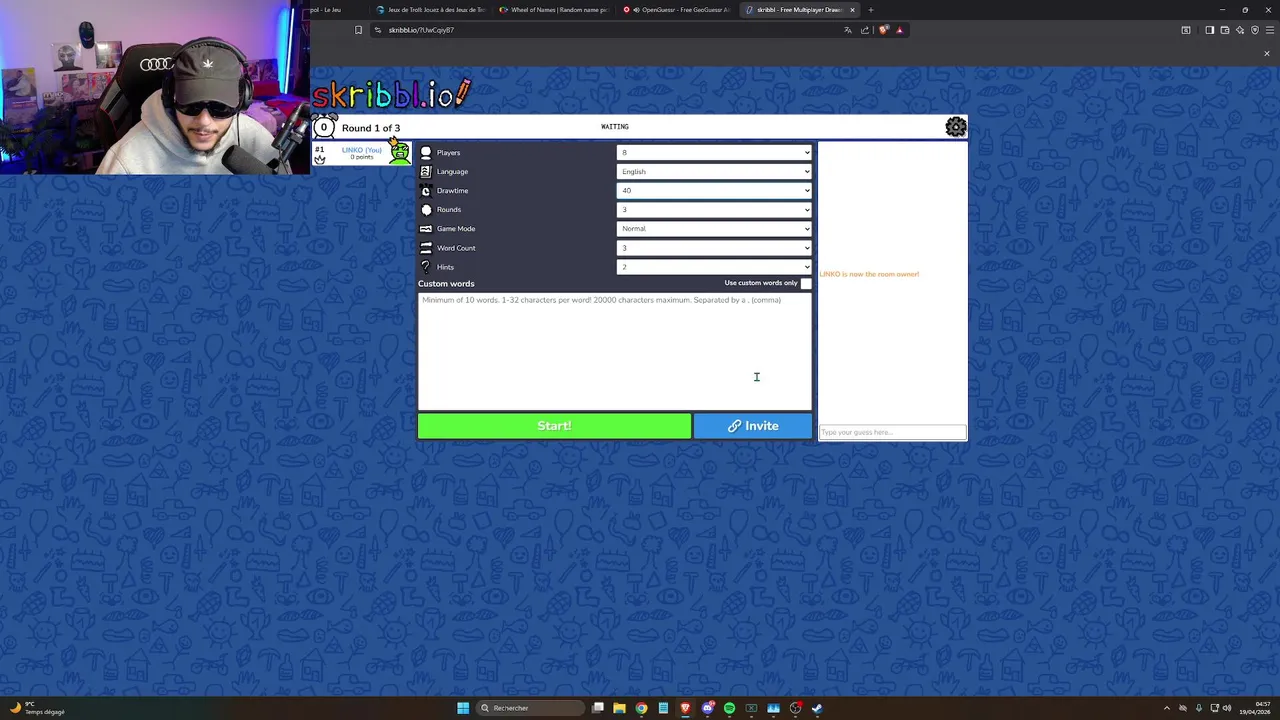Screen dimensions: 1280x720
Task: Close the skribbl browser tab
Action: (x=852, y=10)
